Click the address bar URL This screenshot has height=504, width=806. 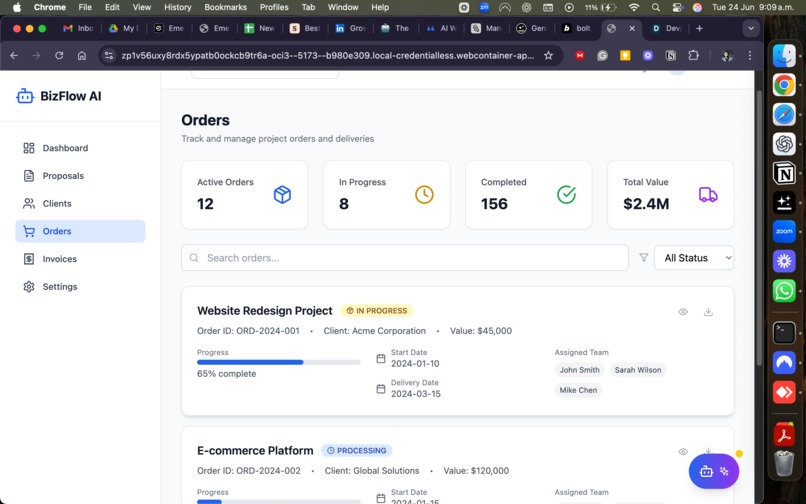pyautogui.click(x=327, y=56)
